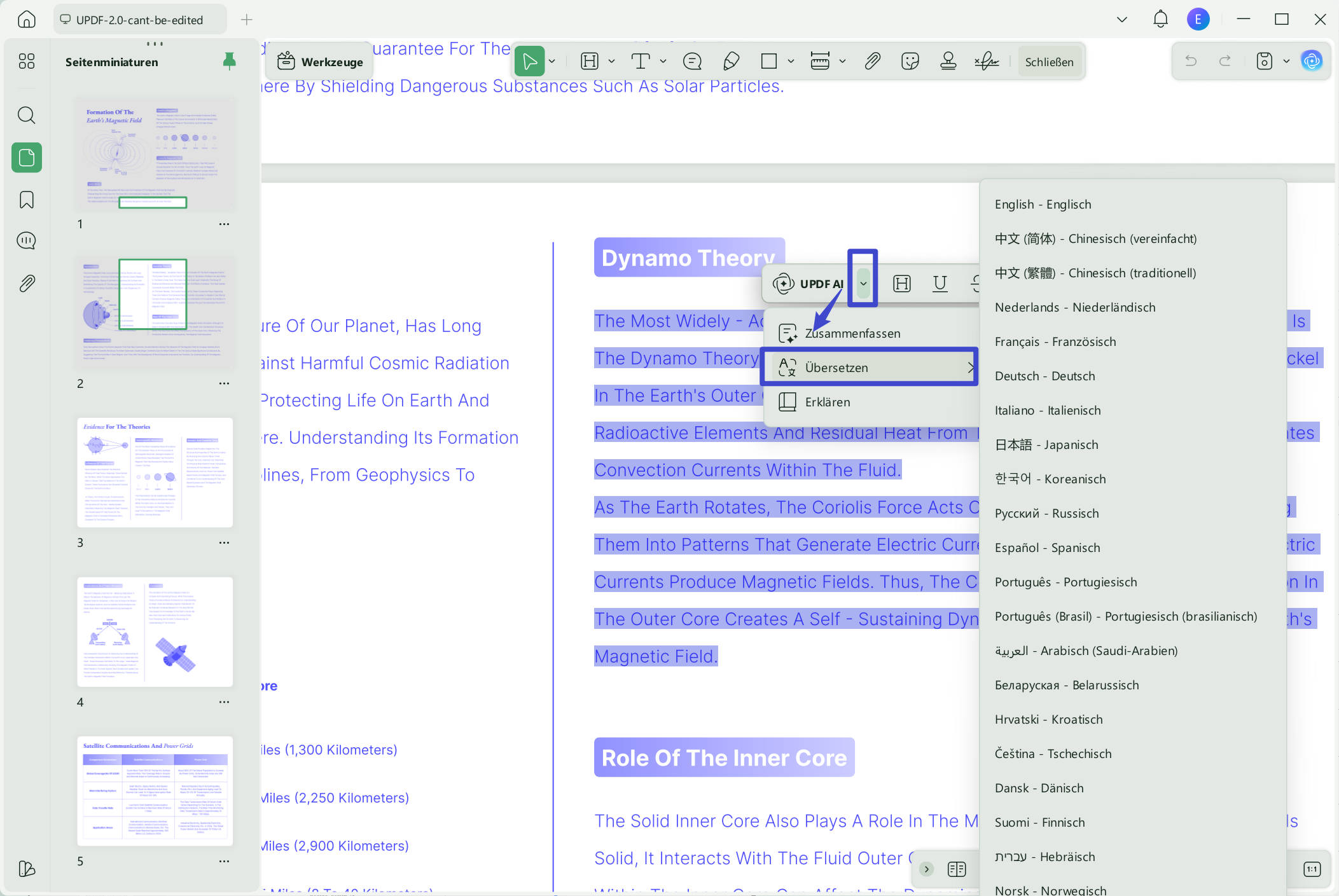
Task: Click the UPDF AI button in floating toolbar
Action: (808, 284)
